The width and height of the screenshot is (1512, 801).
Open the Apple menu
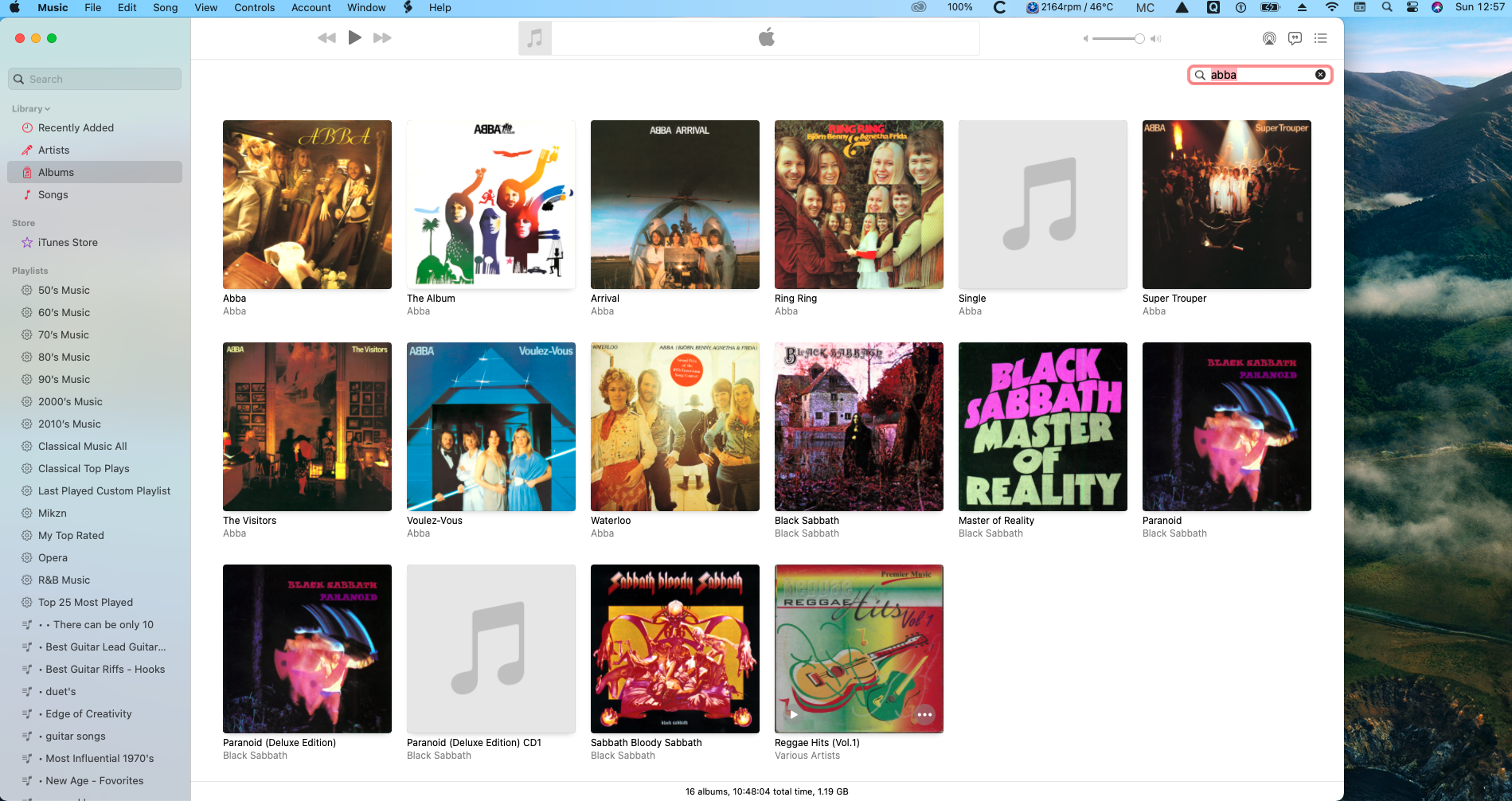pos(14,7)
